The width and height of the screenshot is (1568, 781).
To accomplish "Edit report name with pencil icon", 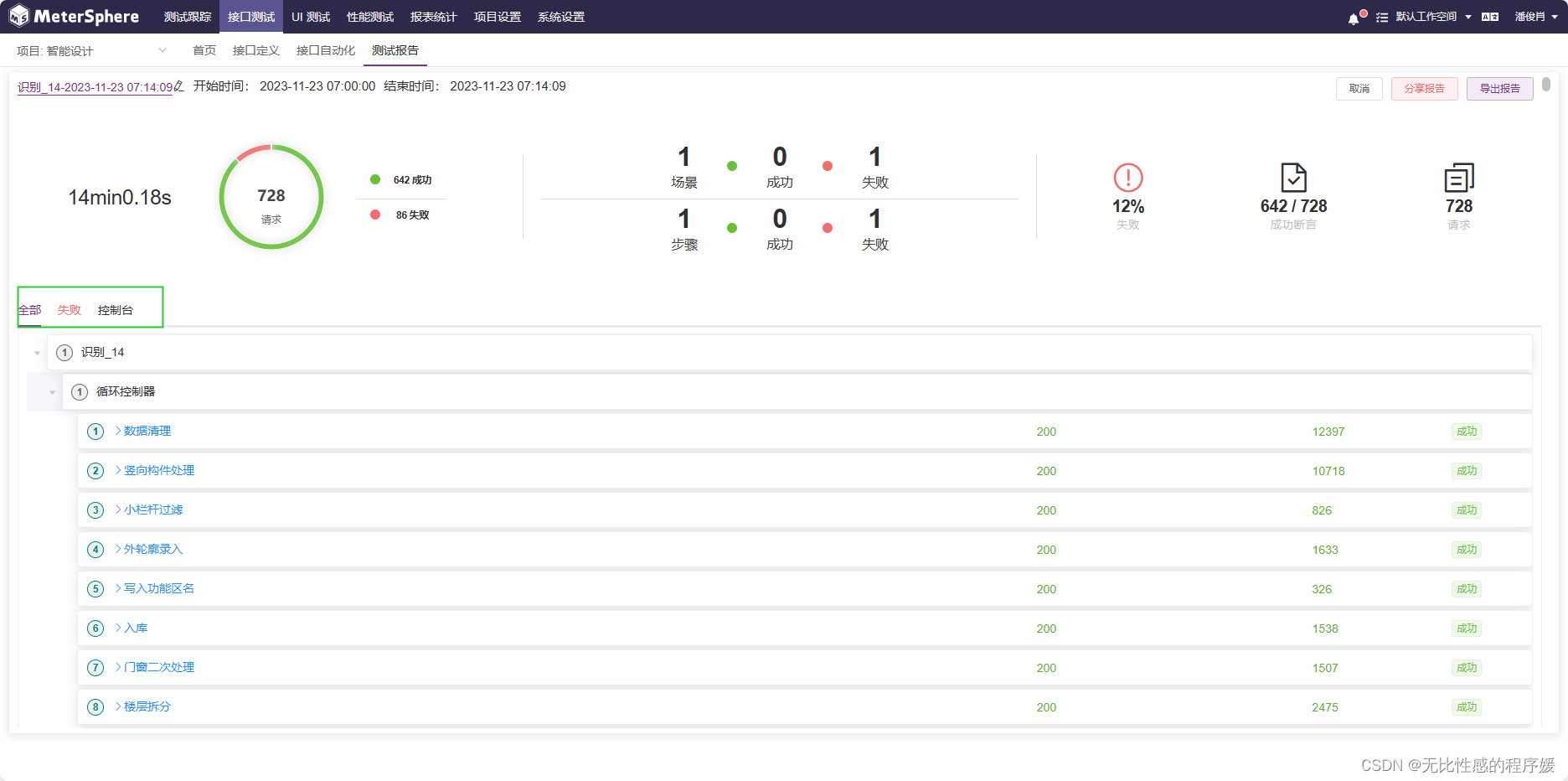I will pyautogui.click(x=179, y=85).
